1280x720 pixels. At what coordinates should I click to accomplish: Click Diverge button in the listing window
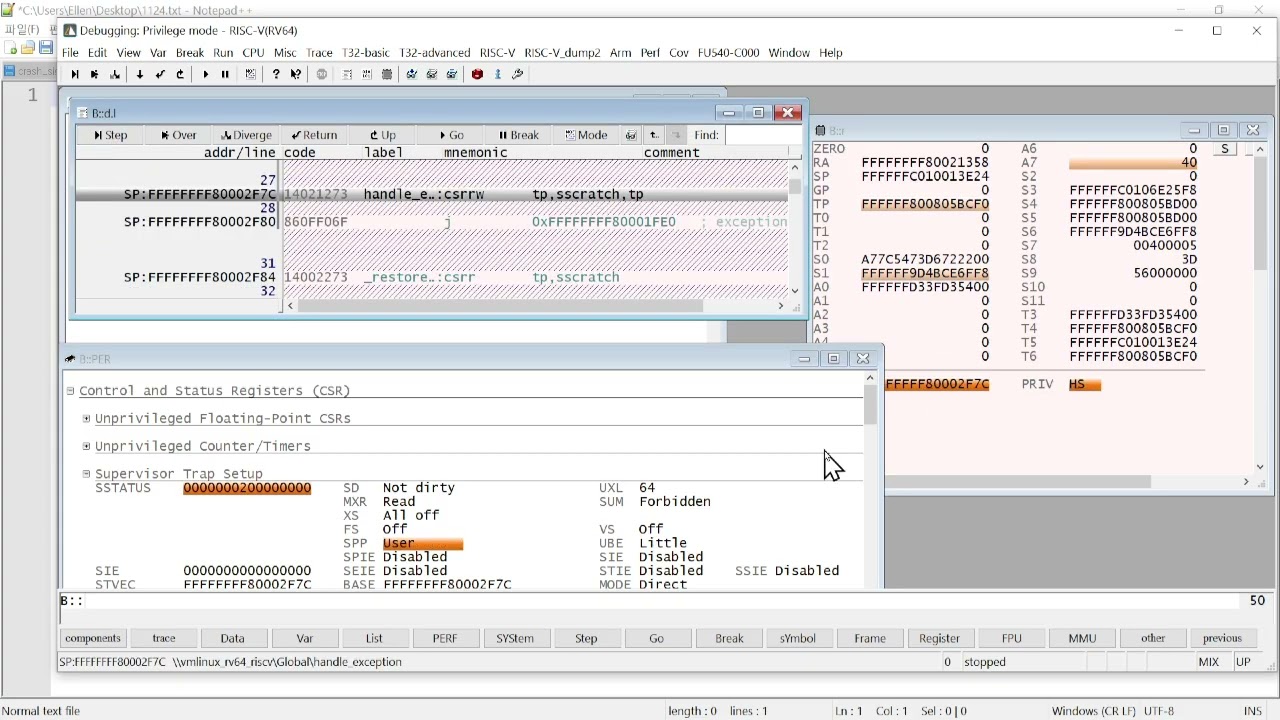click(x=246, y=135)
